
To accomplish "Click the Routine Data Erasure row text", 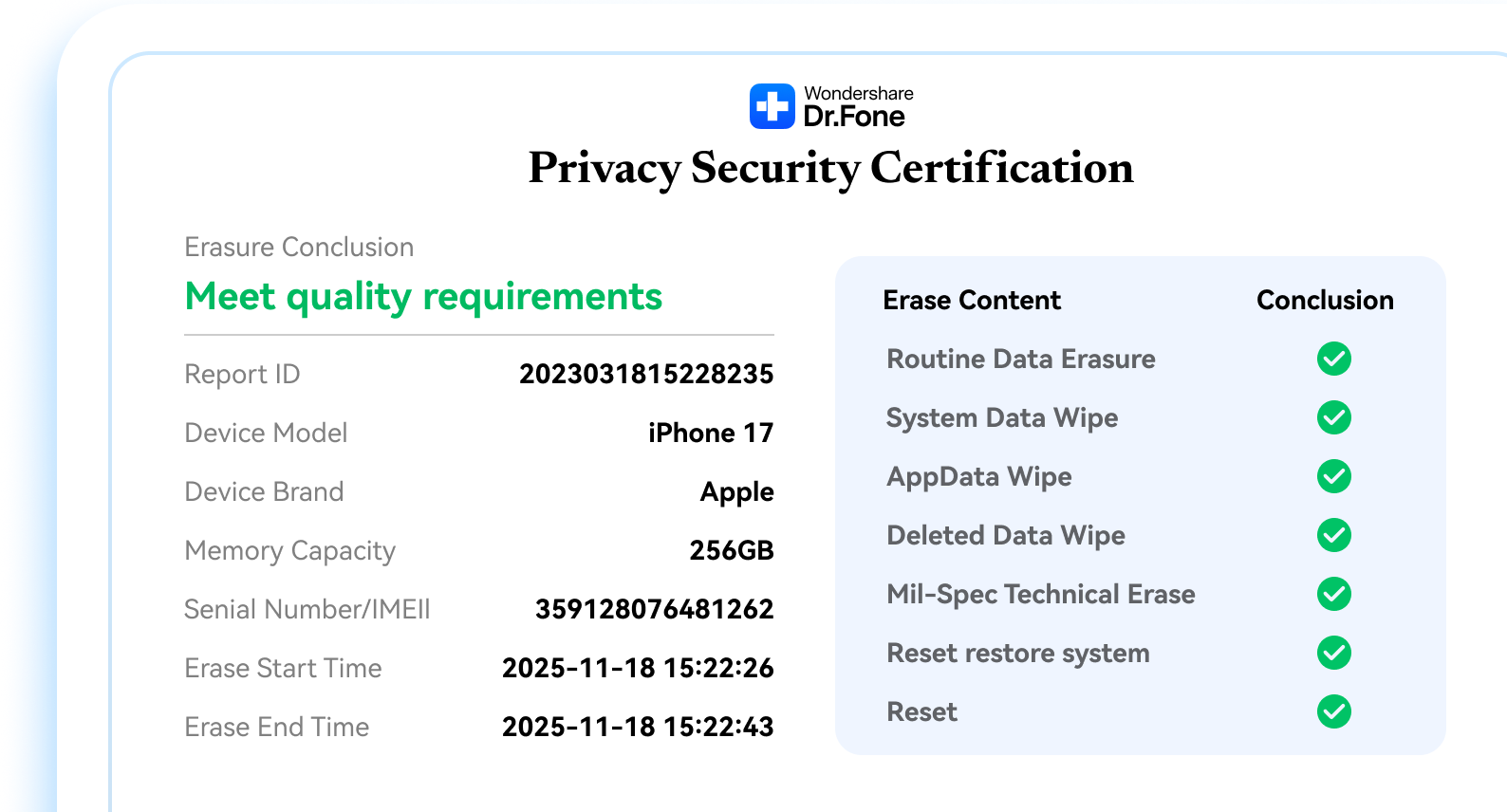I will [1021, 359].
